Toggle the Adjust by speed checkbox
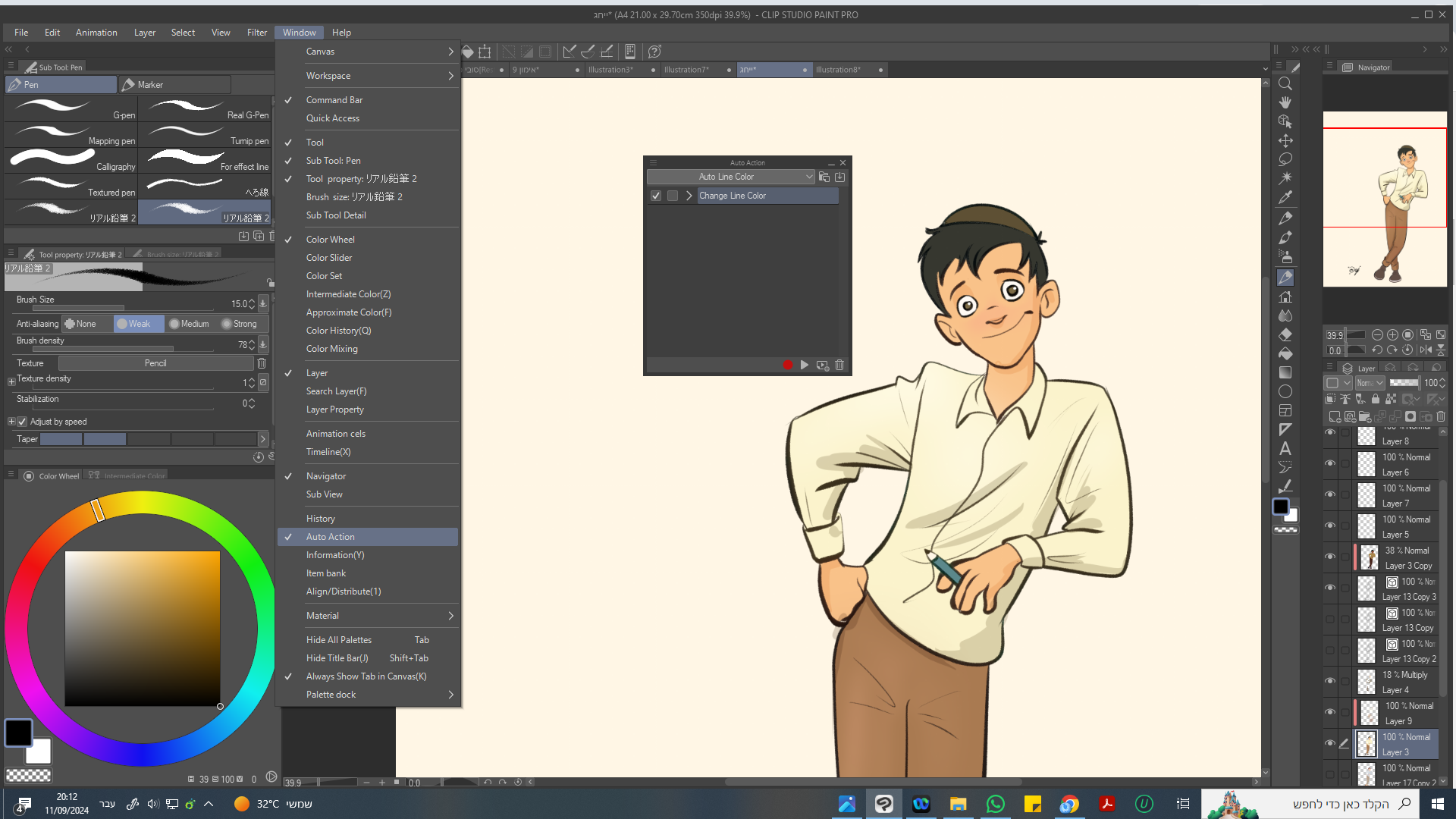Image resolution: width=1456 pixels, height=819 pixels. (23, 422)
